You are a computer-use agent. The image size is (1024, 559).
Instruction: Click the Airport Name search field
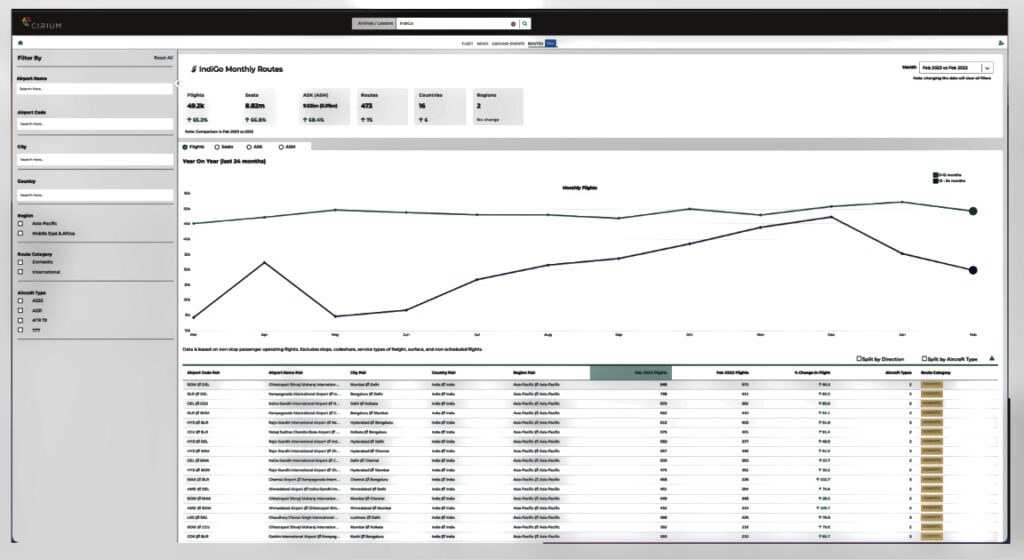[x=93, y=89]
